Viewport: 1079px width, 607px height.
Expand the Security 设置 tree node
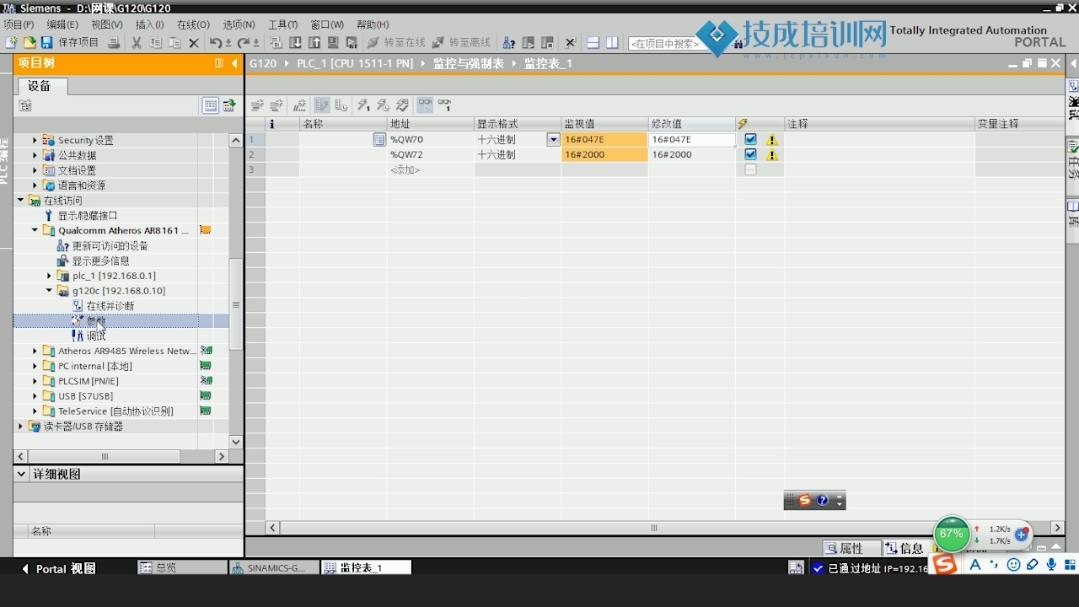[34, 140]
